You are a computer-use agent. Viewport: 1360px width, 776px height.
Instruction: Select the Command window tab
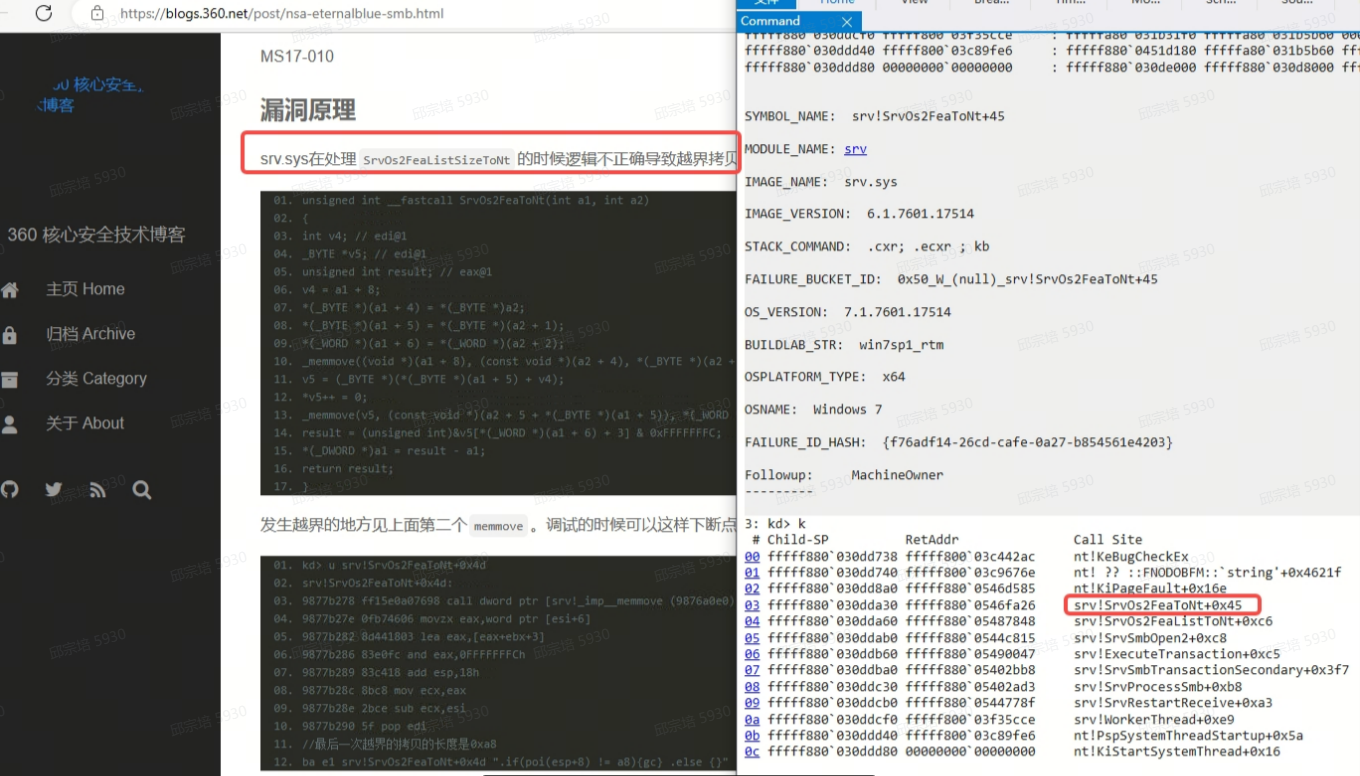[771, 21]
